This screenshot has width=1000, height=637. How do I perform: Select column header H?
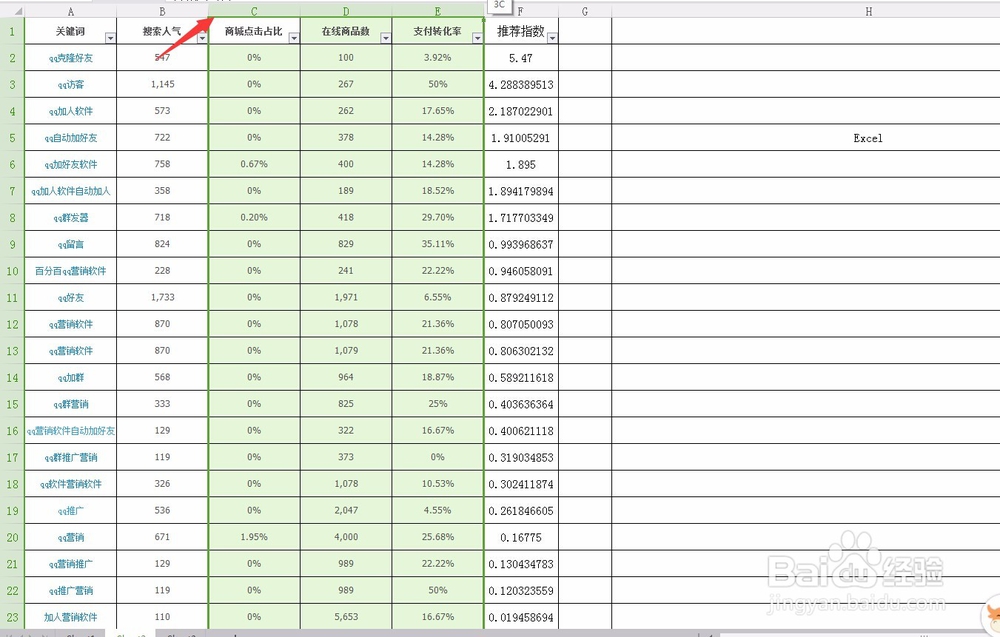click(x=868, y=11)
